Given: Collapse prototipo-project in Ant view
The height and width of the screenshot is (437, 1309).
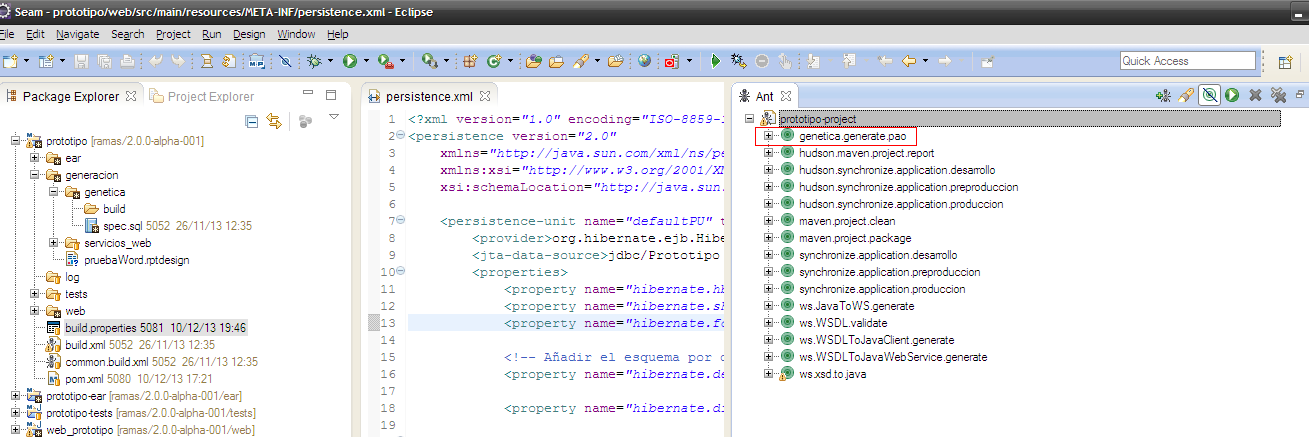Looking at the screenshot, I should pyautogui.click(x=749, y=119).
